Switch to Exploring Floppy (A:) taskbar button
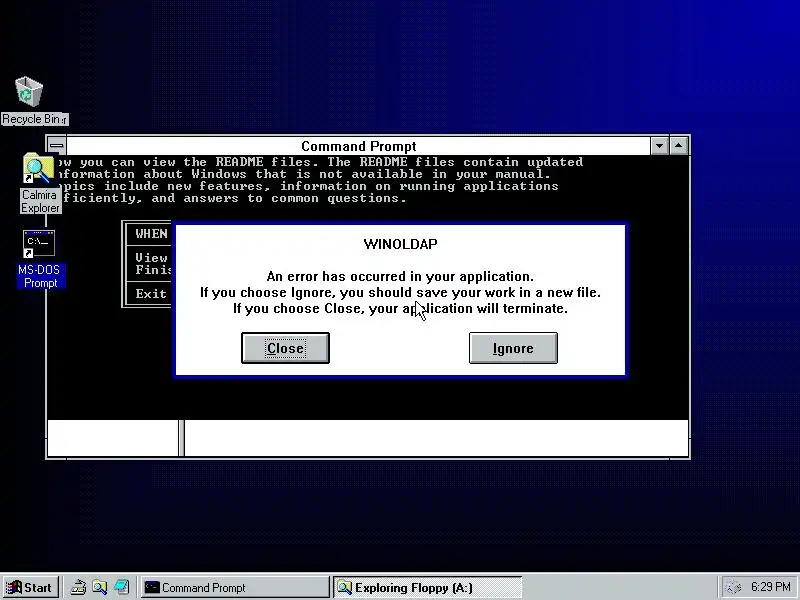 pos(428,588)
